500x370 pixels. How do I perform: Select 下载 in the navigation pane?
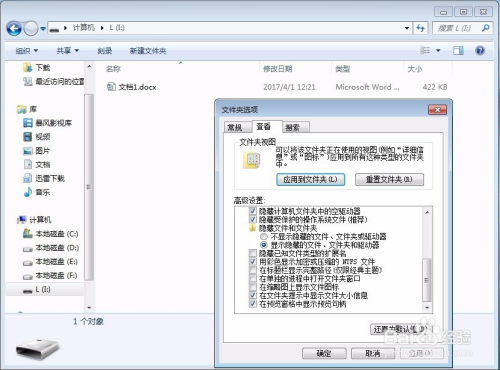(37, 68)
